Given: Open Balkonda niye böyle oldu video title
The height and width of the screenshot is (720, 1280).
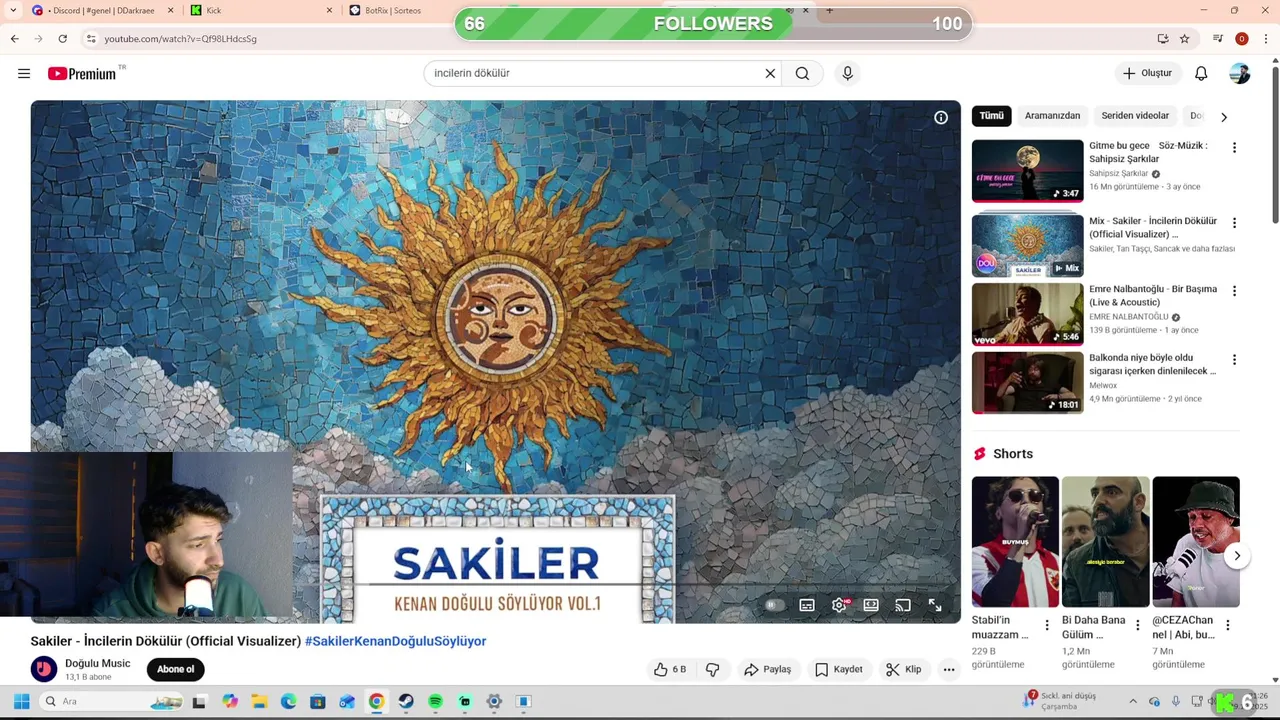Looking at the screenshot, I should click(1152, 364).
